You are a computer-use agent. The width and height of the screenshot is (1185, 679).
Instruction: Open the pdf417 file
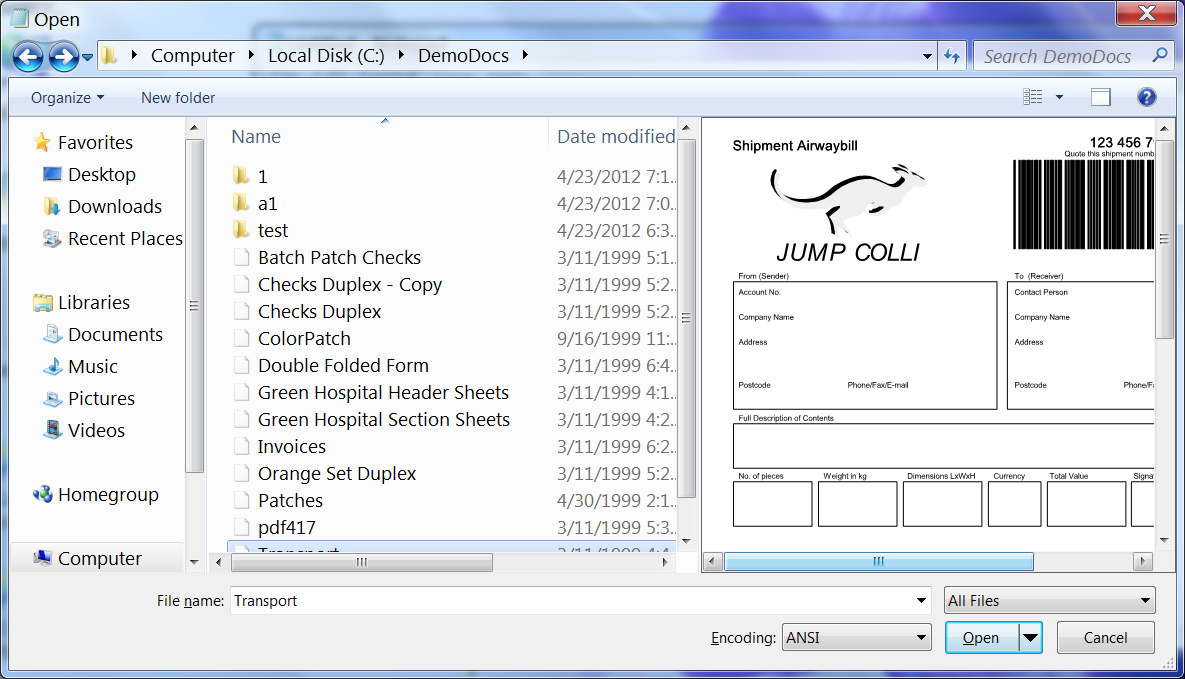click(x=284, y=527)
